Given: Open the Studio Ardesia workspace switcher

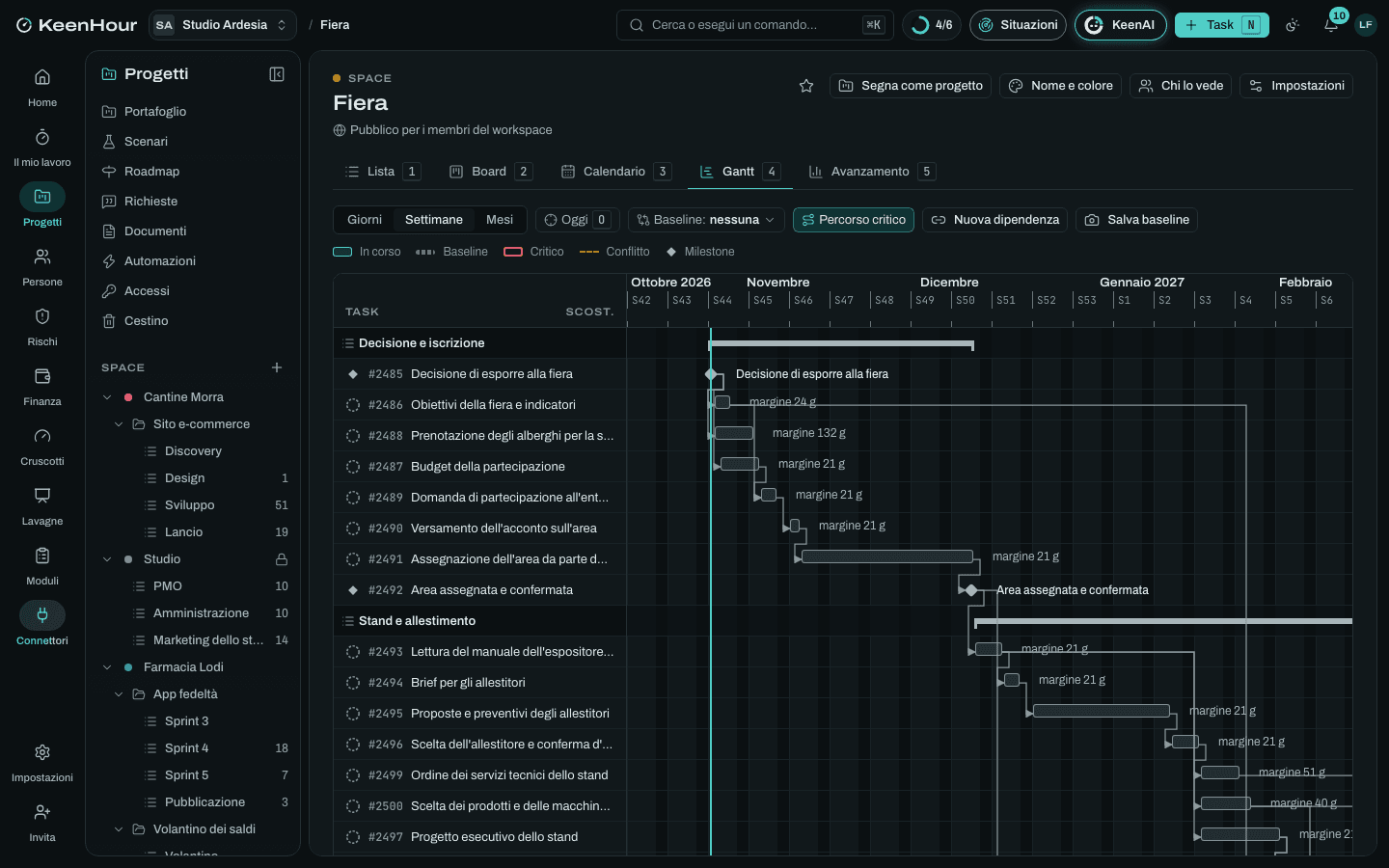Looking at the screenshot, I should point(223,25).
